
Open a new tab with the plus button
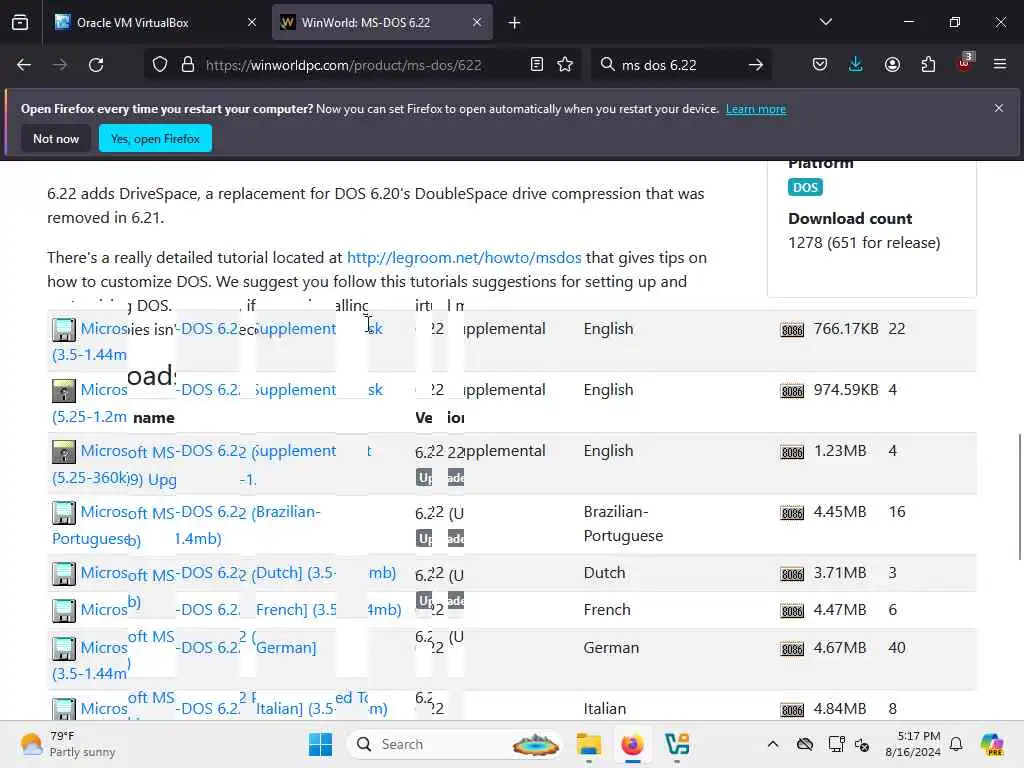click(515, 23)
